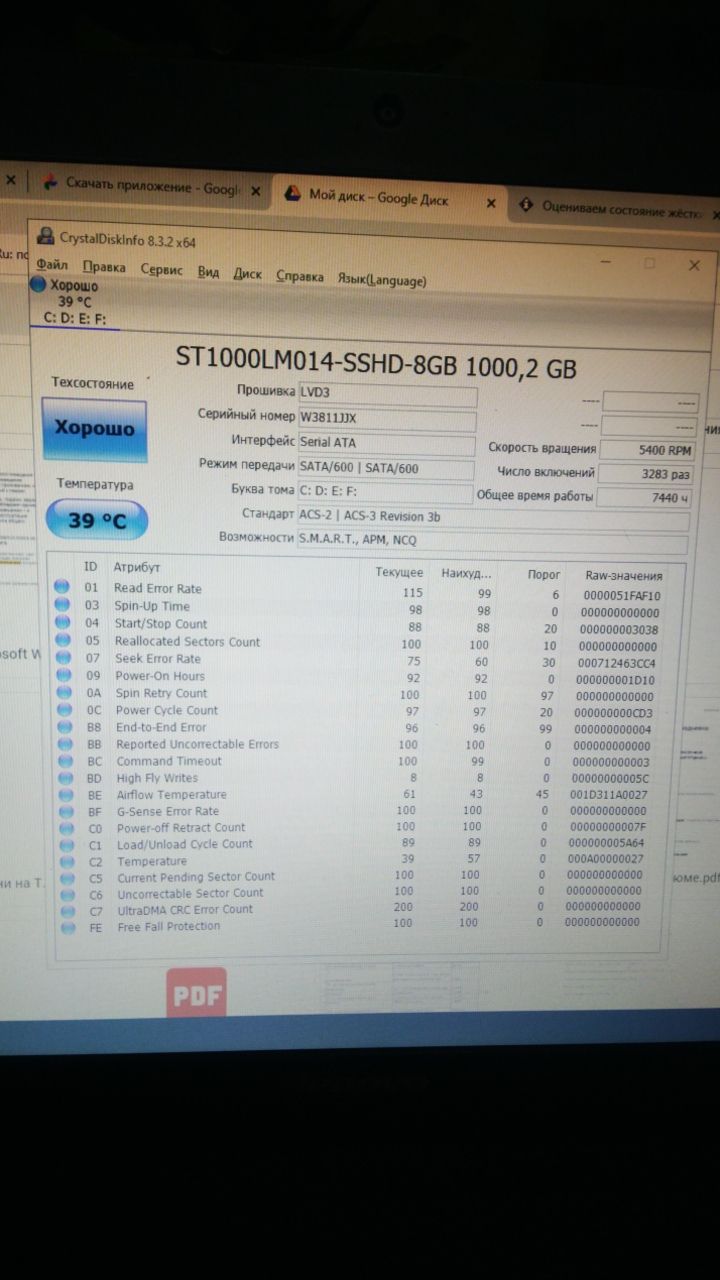Select the disk title ST1000LM014-SSHD-8GB 1000,2 GB

tap(376, 363)
